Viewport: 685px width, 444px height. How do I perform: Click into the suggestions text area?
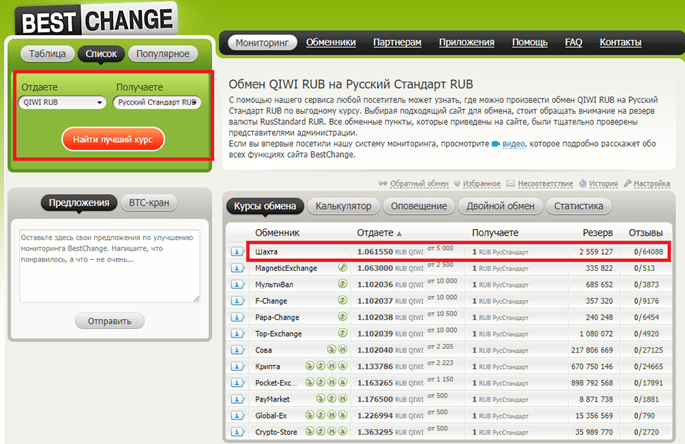pyautogui.click(x=110, y=266)
